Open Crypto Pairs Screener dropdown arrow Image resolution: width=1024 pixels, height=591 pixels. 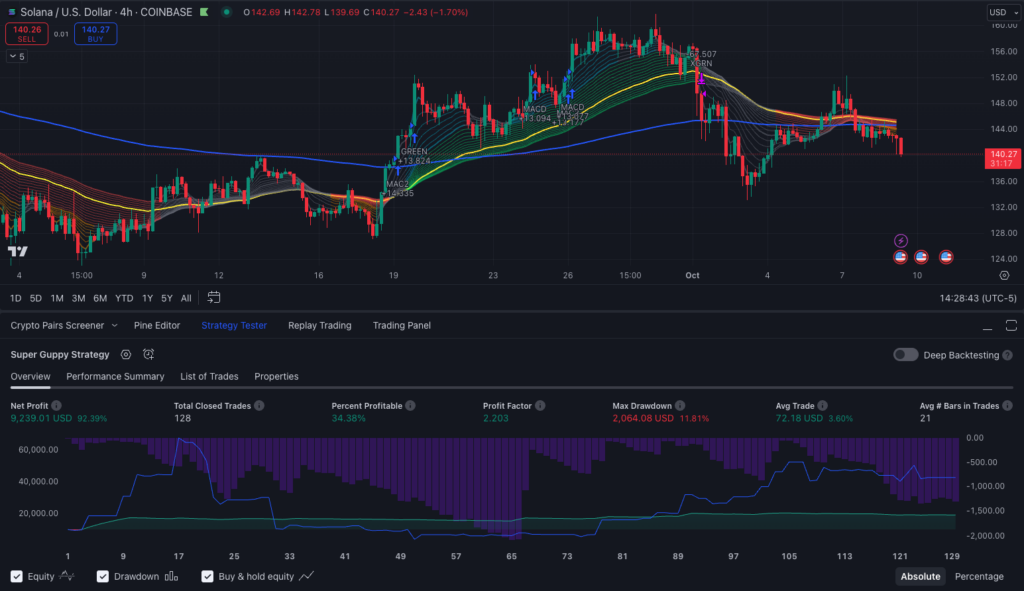[114, 325]
